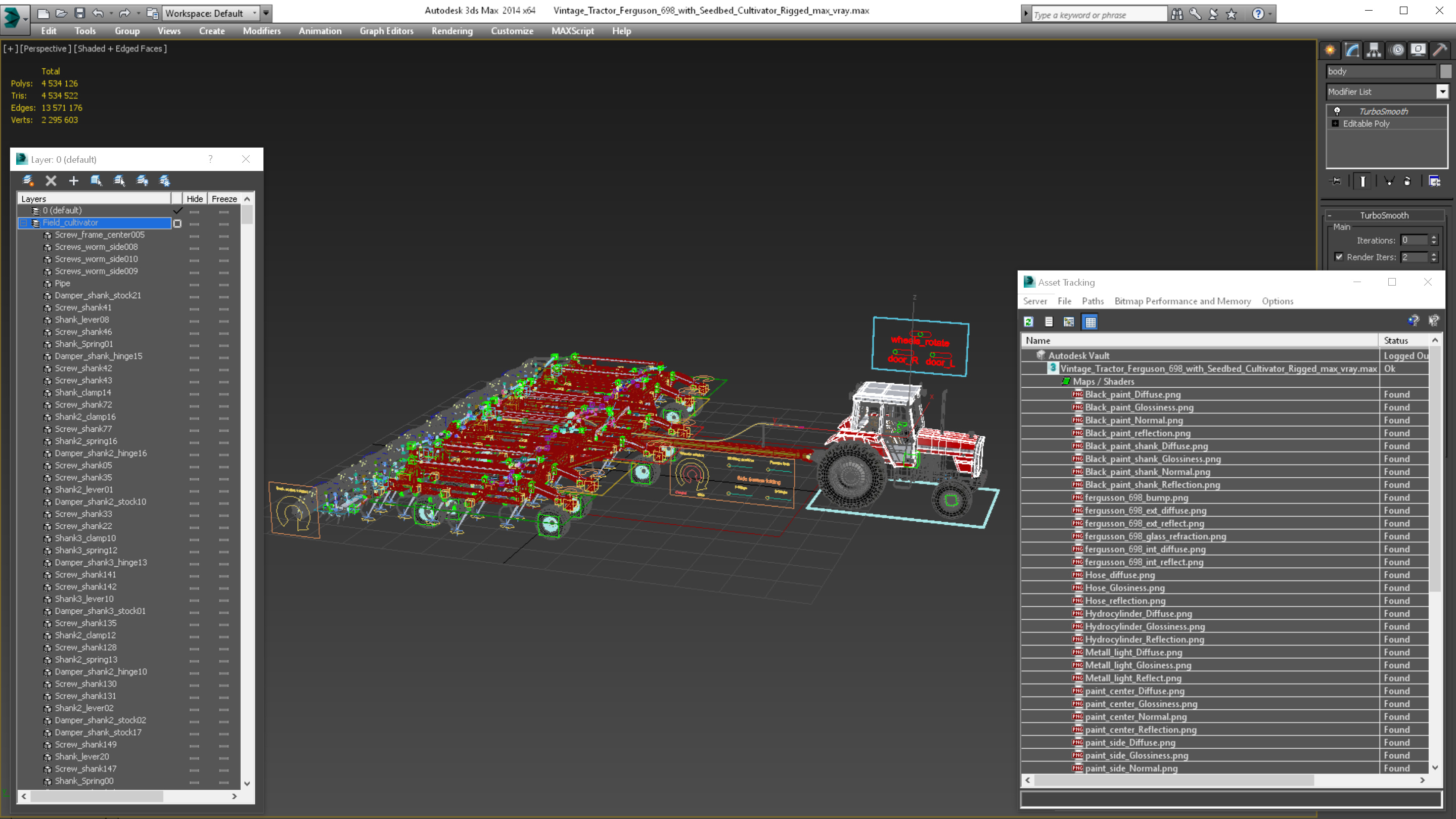Open Paths menu in Asset Tracking
1456x819 pixels.
point(1092,301)
